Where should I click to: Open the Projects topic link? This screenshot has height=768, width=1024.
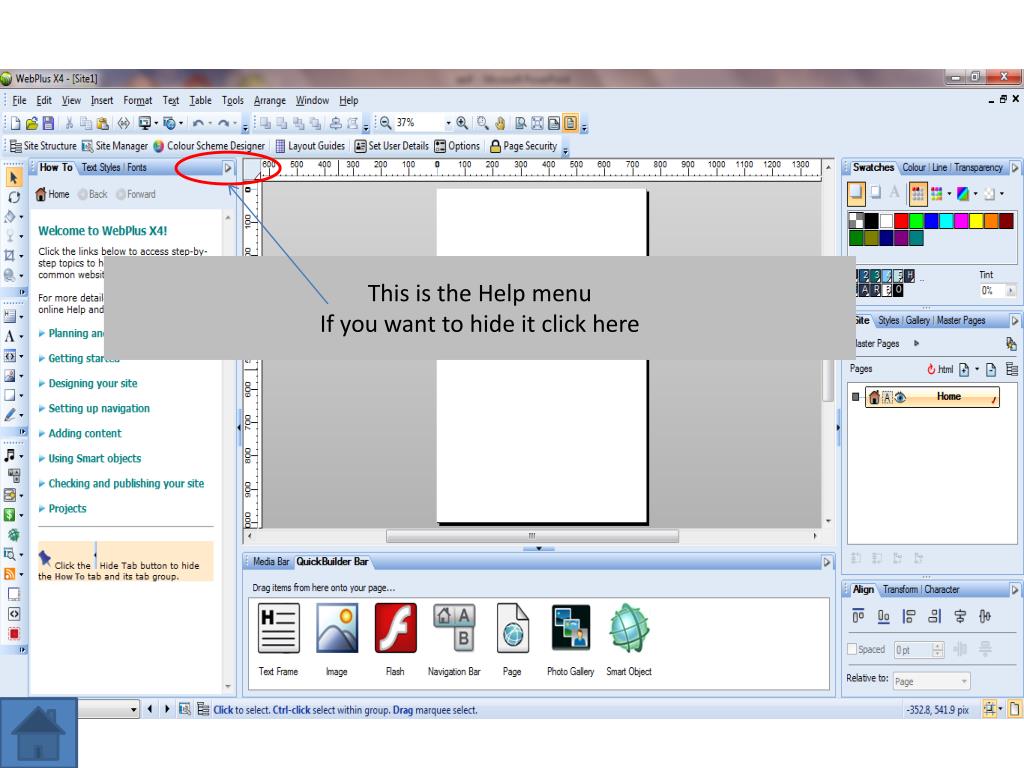[x=67, y=508]
